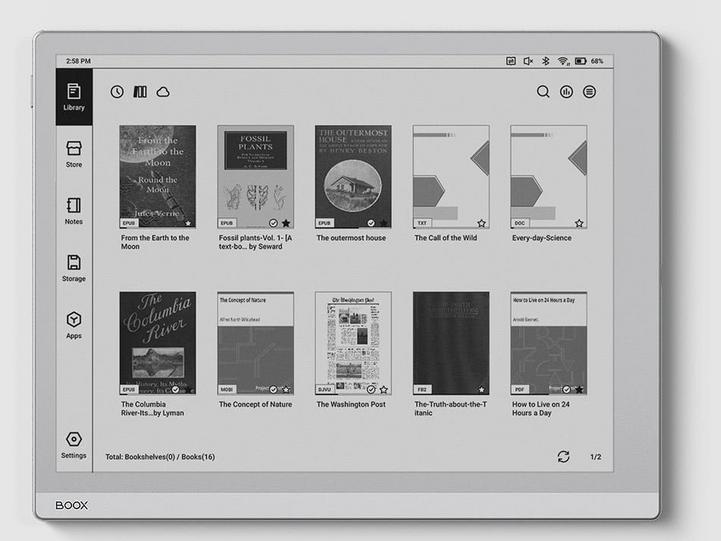Click the Wi-Fi status icon
This screenshot has height=541, width=721.
562,61
